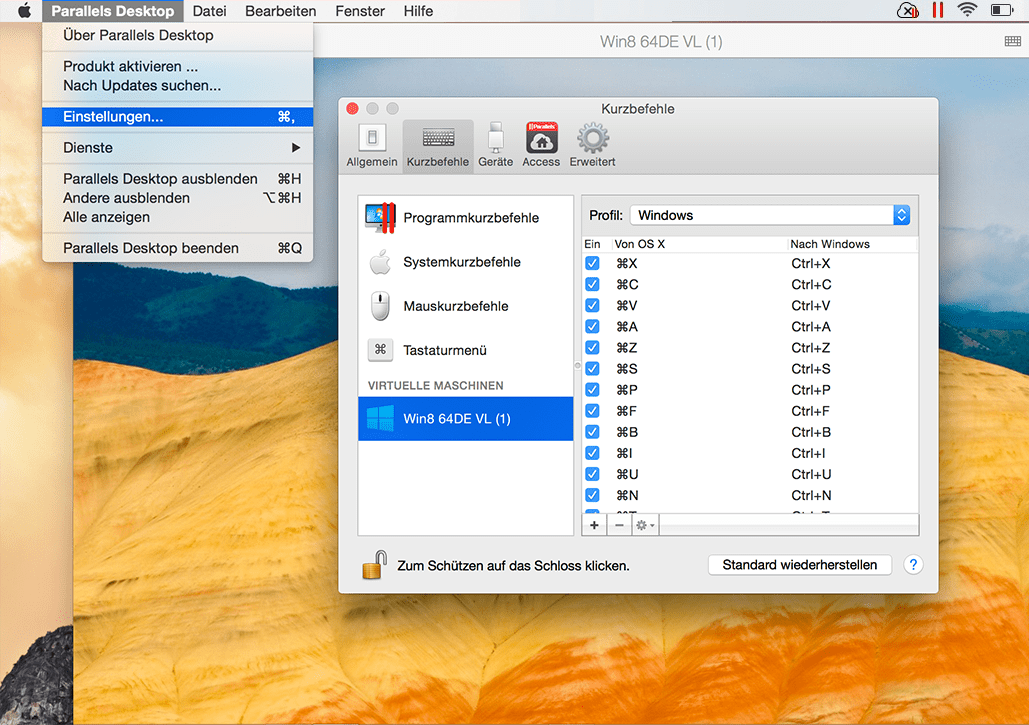Screen dimensions: 1029x725
Task: Disable the ⌘X to Ctrl+X shortcut
Action: (593, 263)
